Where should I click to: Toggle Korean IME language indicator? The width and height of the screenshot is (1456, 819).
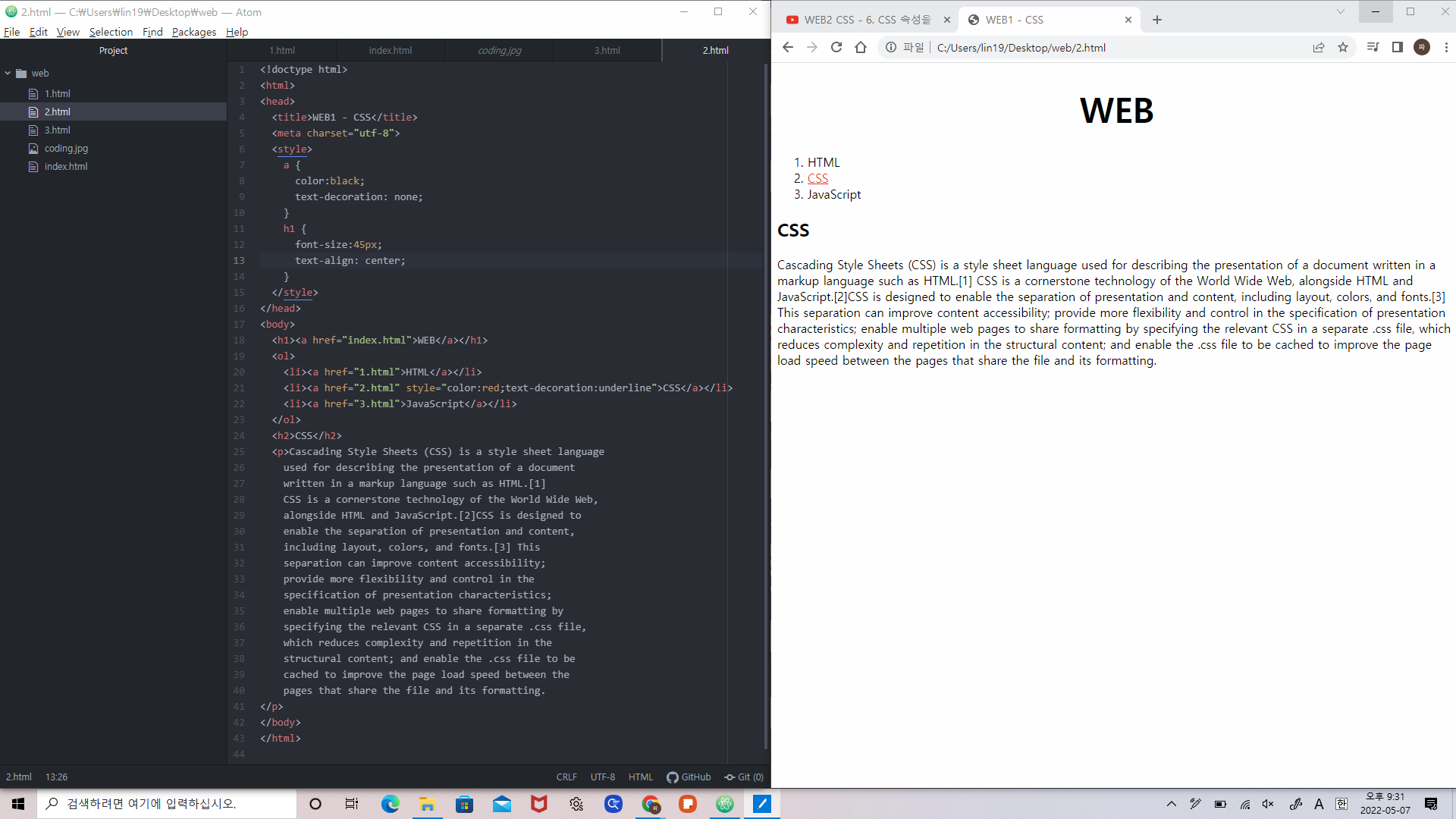(1341, 804)
